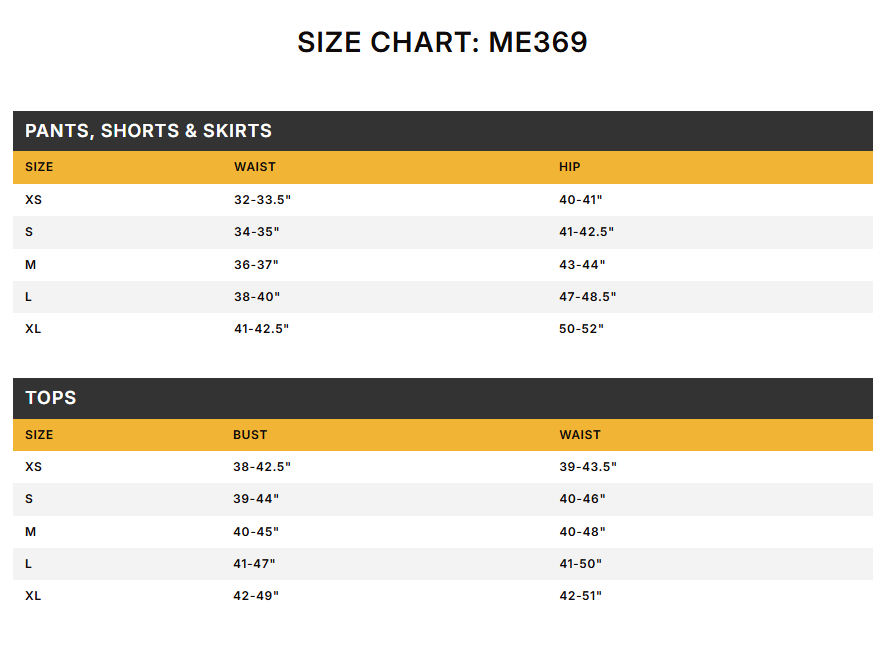Screen dimensions: 885x649
Task: Select tops waist value 41-50"
Action: pyautogui.click(x=581, y=564)
